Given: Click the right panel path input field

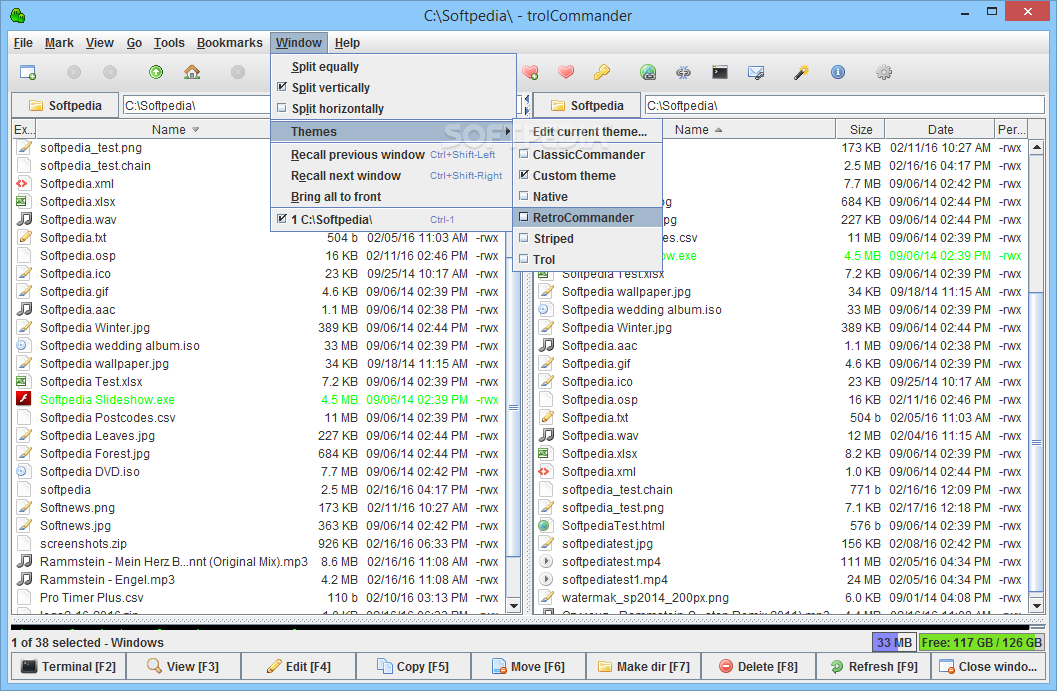Looking at the screenshot, I should click(x=844, y=105).
